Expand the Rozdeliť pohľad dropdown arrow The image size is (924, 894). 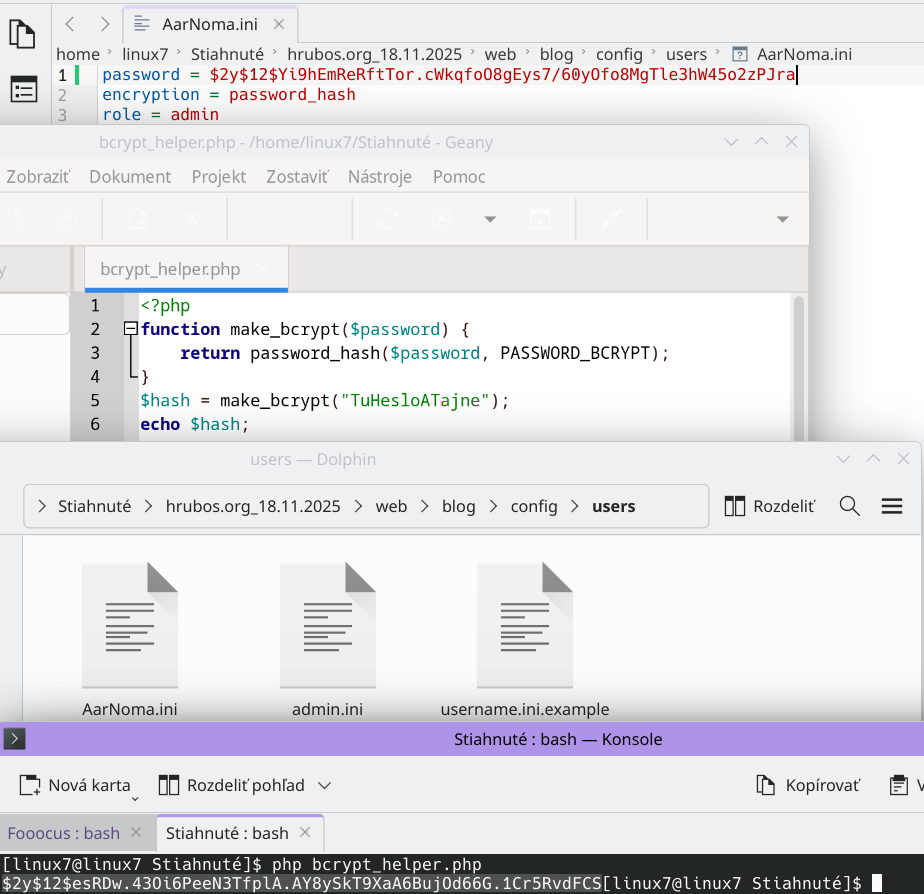coord(324,786)
